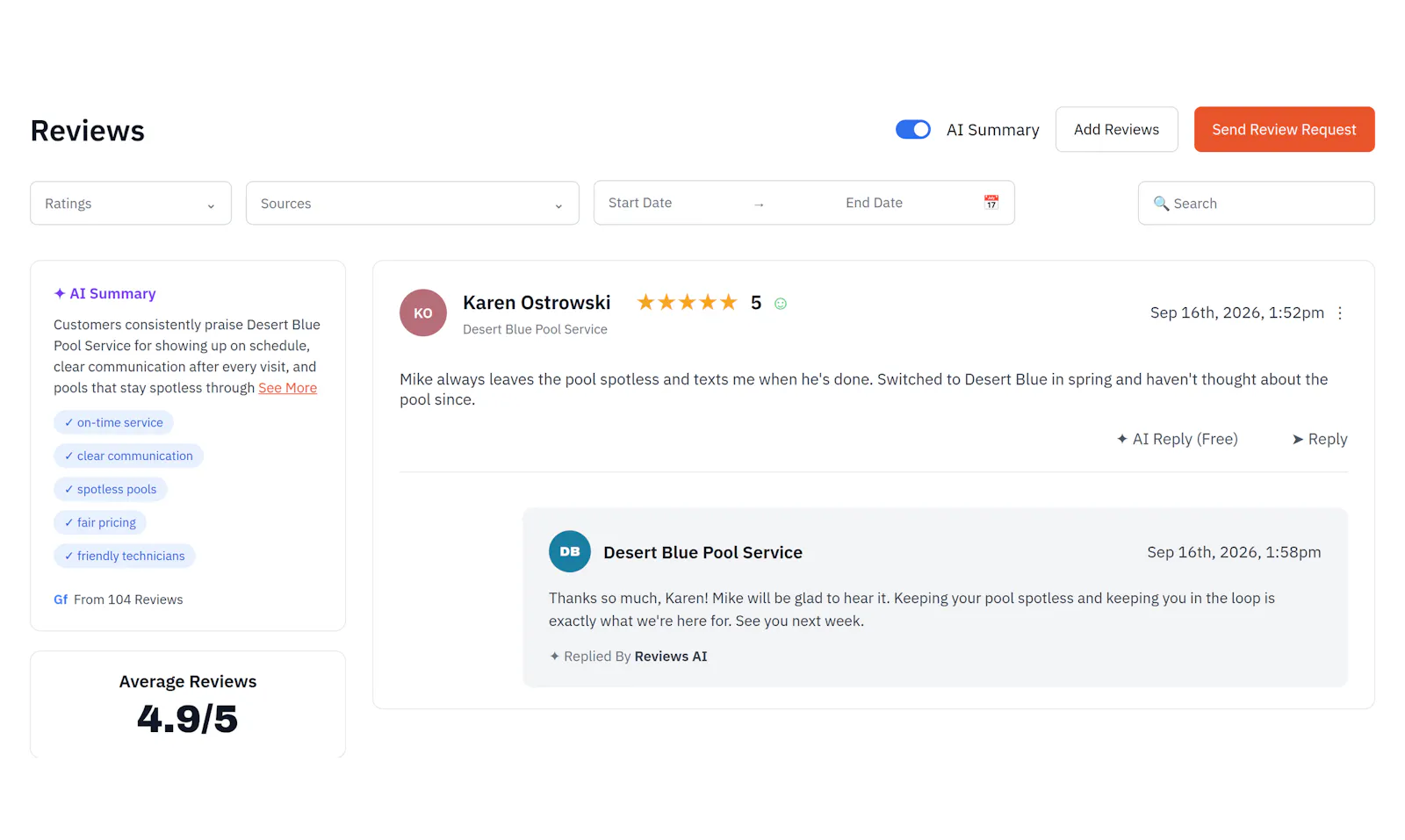Open the Sources dropdown
1405x840 pixels.
412,204
